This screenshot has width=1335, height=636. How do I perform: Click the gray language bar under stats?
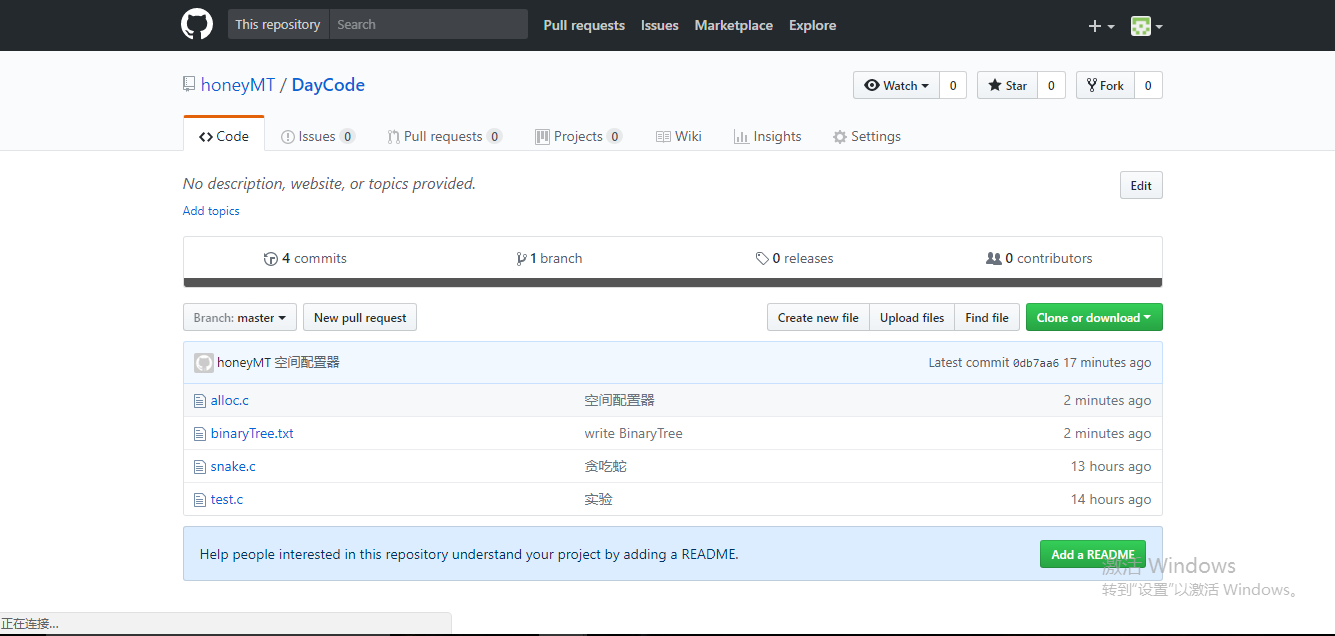[673, 283]
